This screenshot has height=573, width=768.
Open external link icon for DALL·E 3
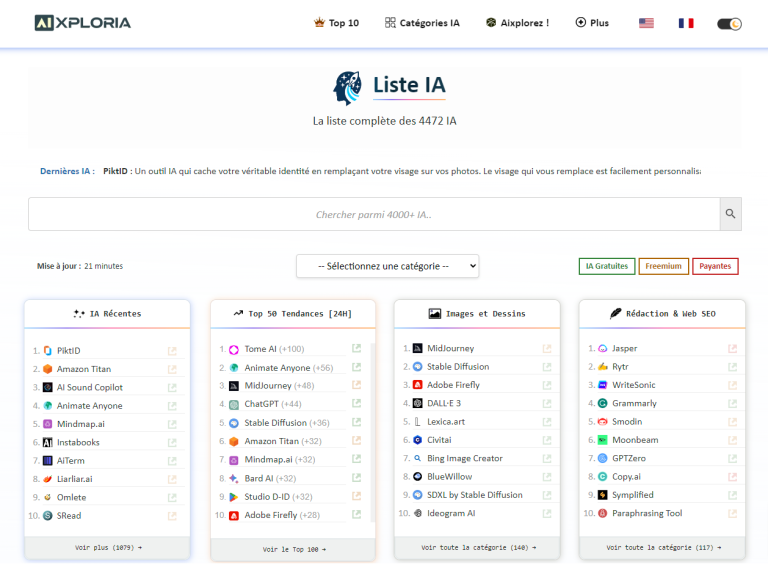[x=547, y=404]
